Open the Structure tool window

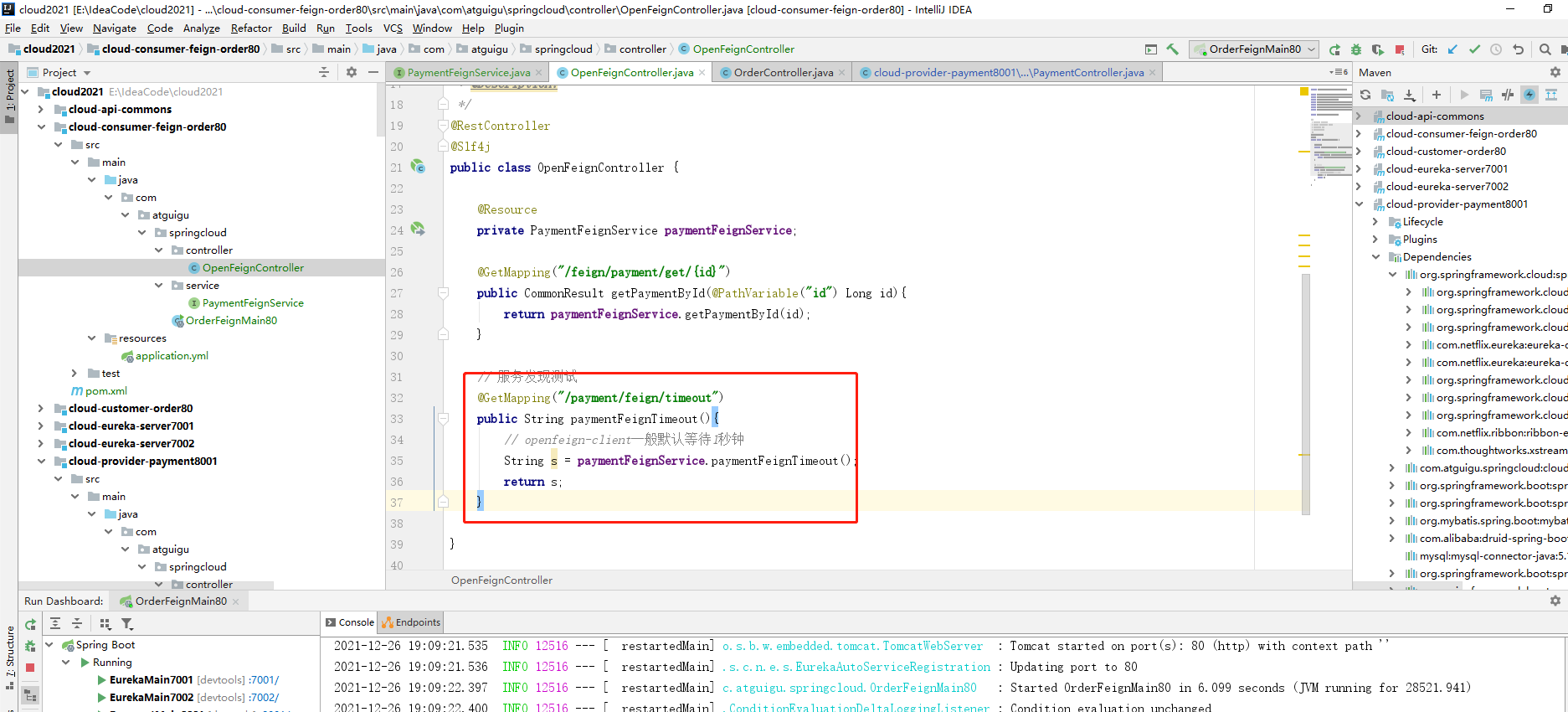click(9, 658)
